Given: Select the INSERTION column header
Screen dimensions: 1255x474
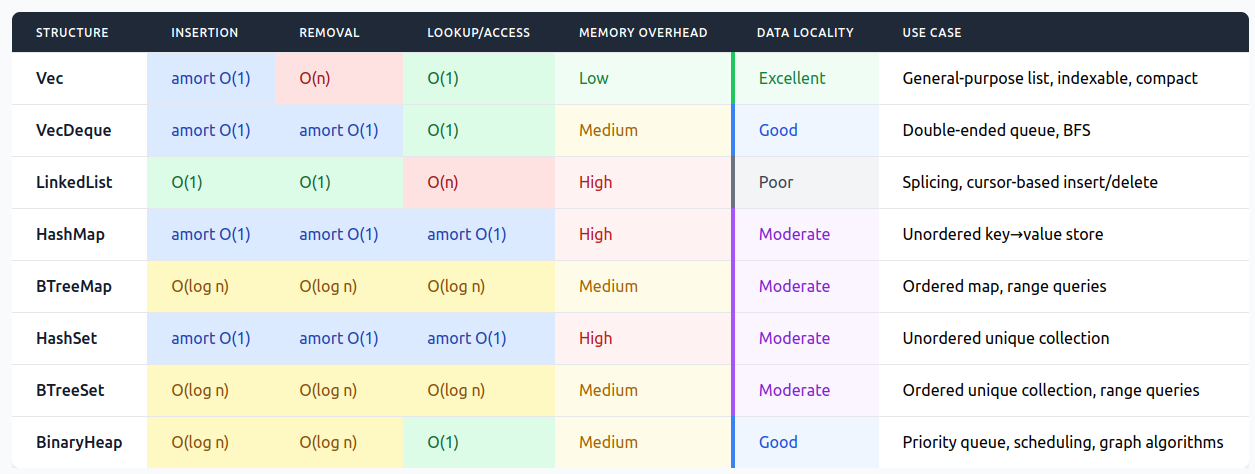Looking at the screenshot, I should (205, 33).
